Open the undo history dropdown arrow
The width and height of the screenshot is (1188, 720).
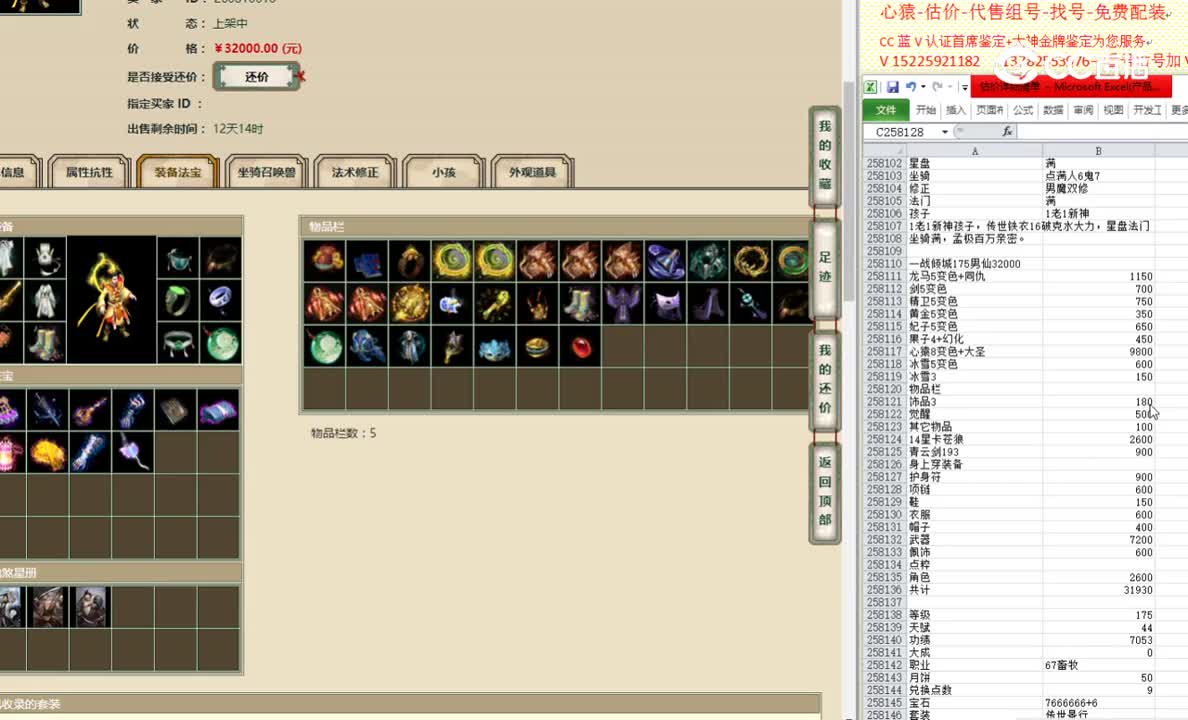click(923, 86)
